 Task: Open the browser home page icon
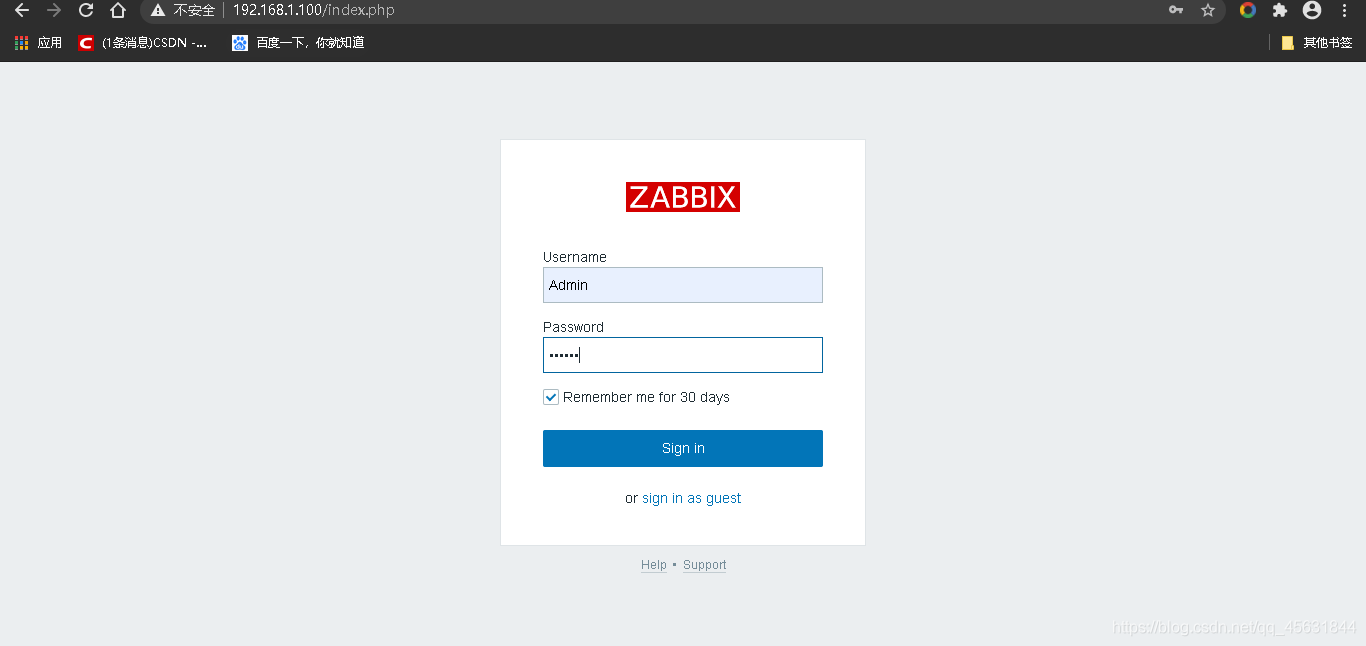pos(118,10)
